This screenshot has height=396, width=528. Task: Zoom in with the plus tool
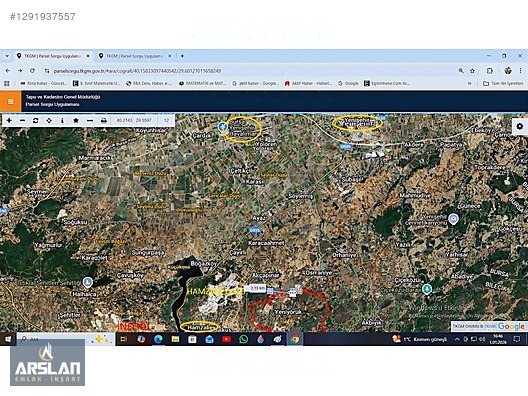[x=9, y=121]
